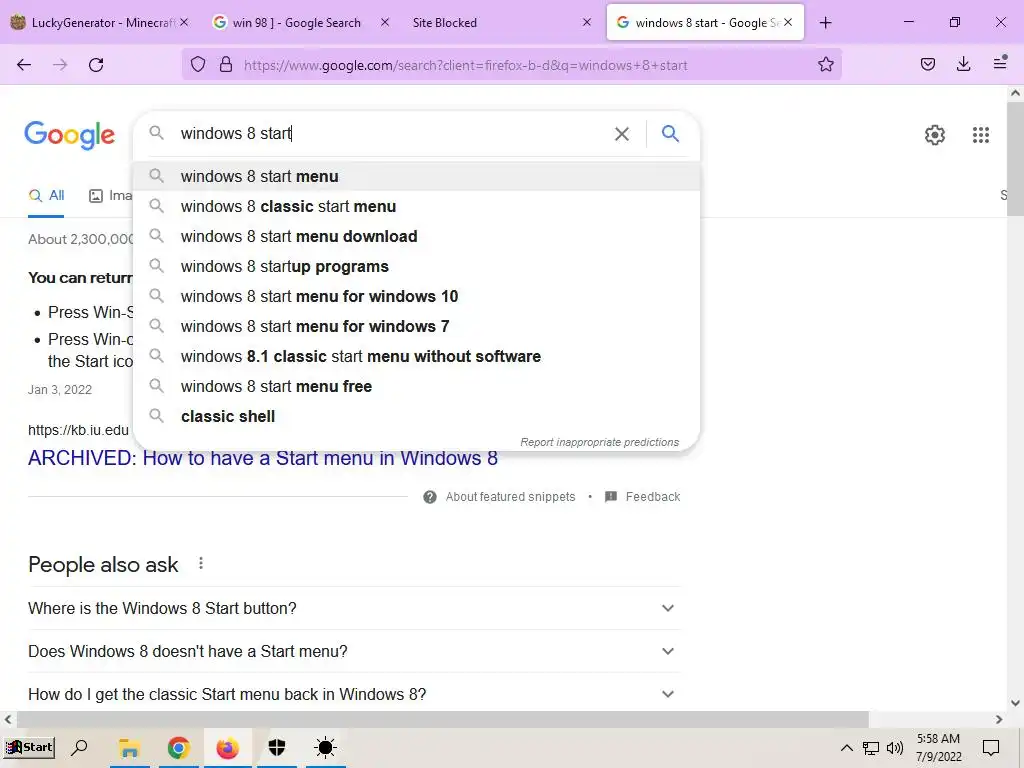Open the Firefox downloads panel

[x=963, y=64]
